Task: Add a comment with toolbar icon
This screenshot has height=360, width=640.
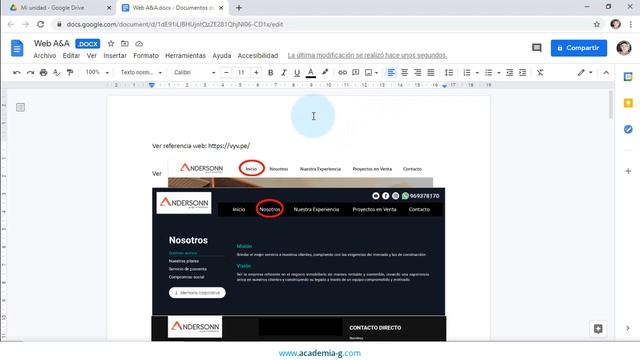Action: click(x=356, y=73)
